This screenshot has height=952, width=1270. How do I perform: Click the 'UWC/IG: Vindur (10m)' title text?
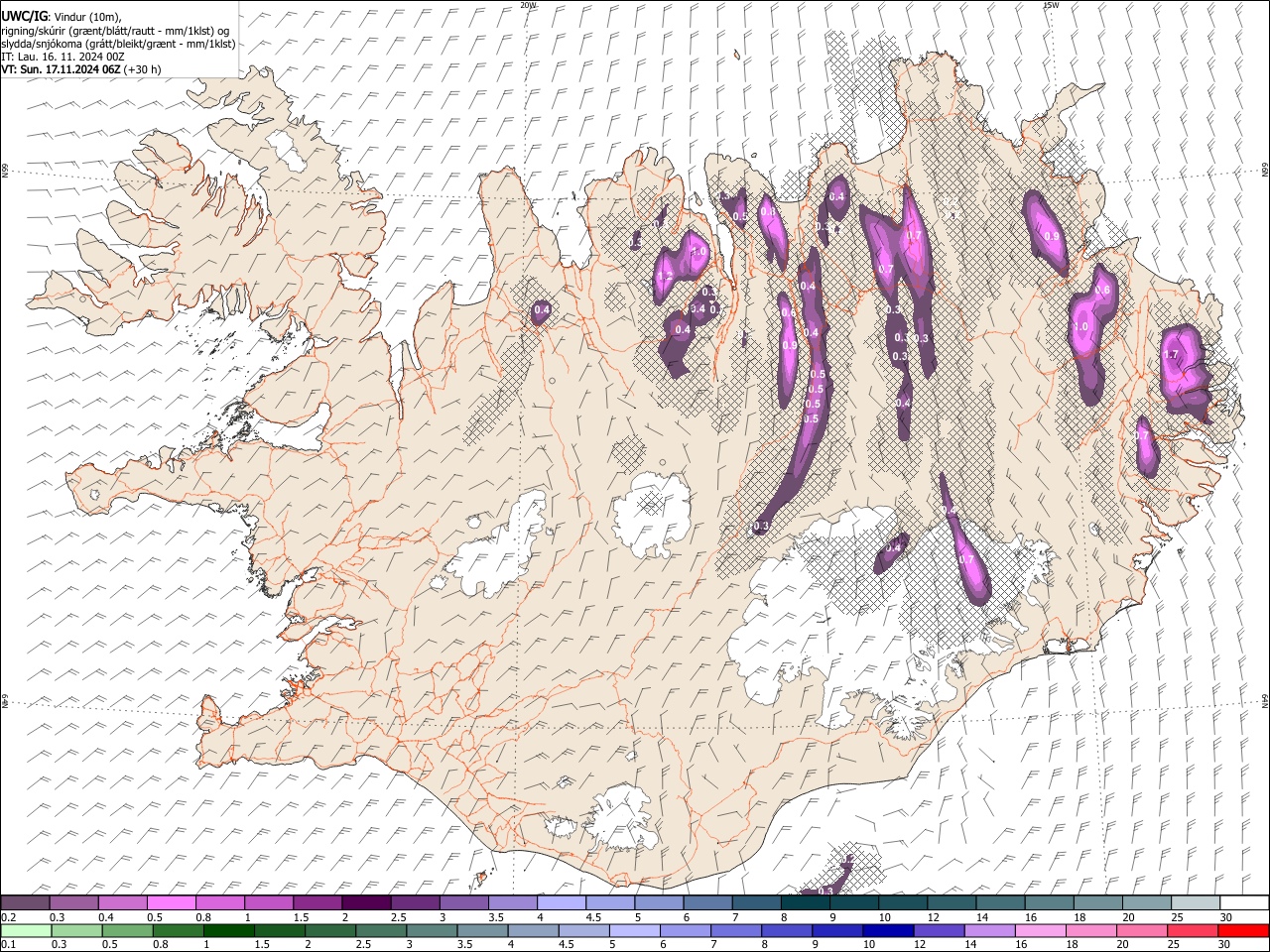tap(62, 16)
